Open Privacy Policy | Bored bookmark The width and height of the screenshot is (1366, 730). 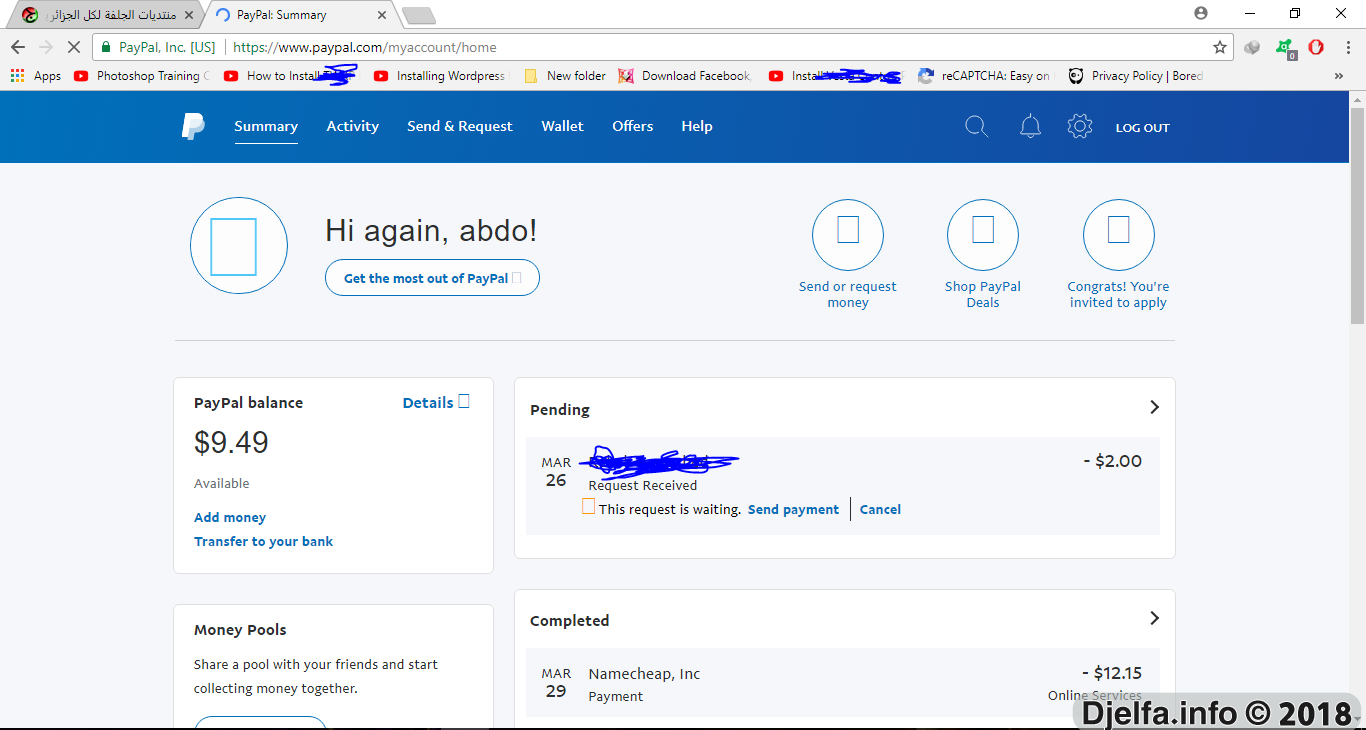[1136, 76]
